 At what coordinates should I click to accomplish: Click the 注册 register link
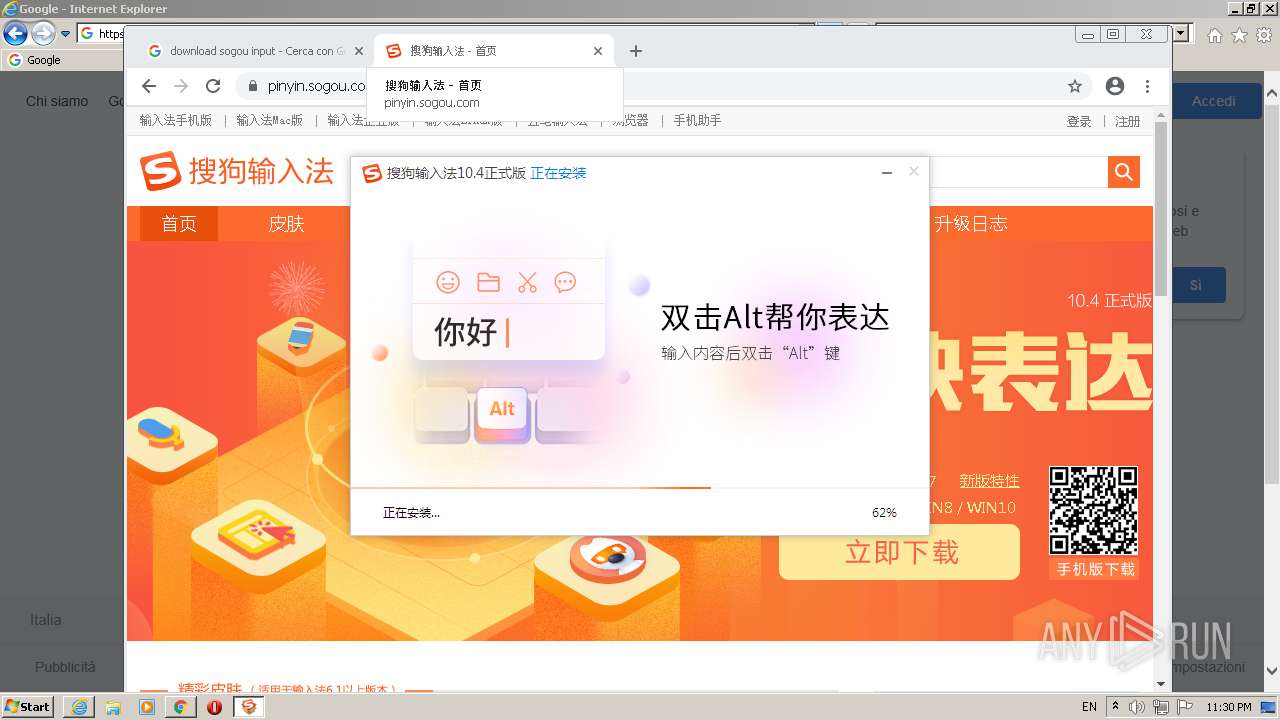pos(1128,121)
